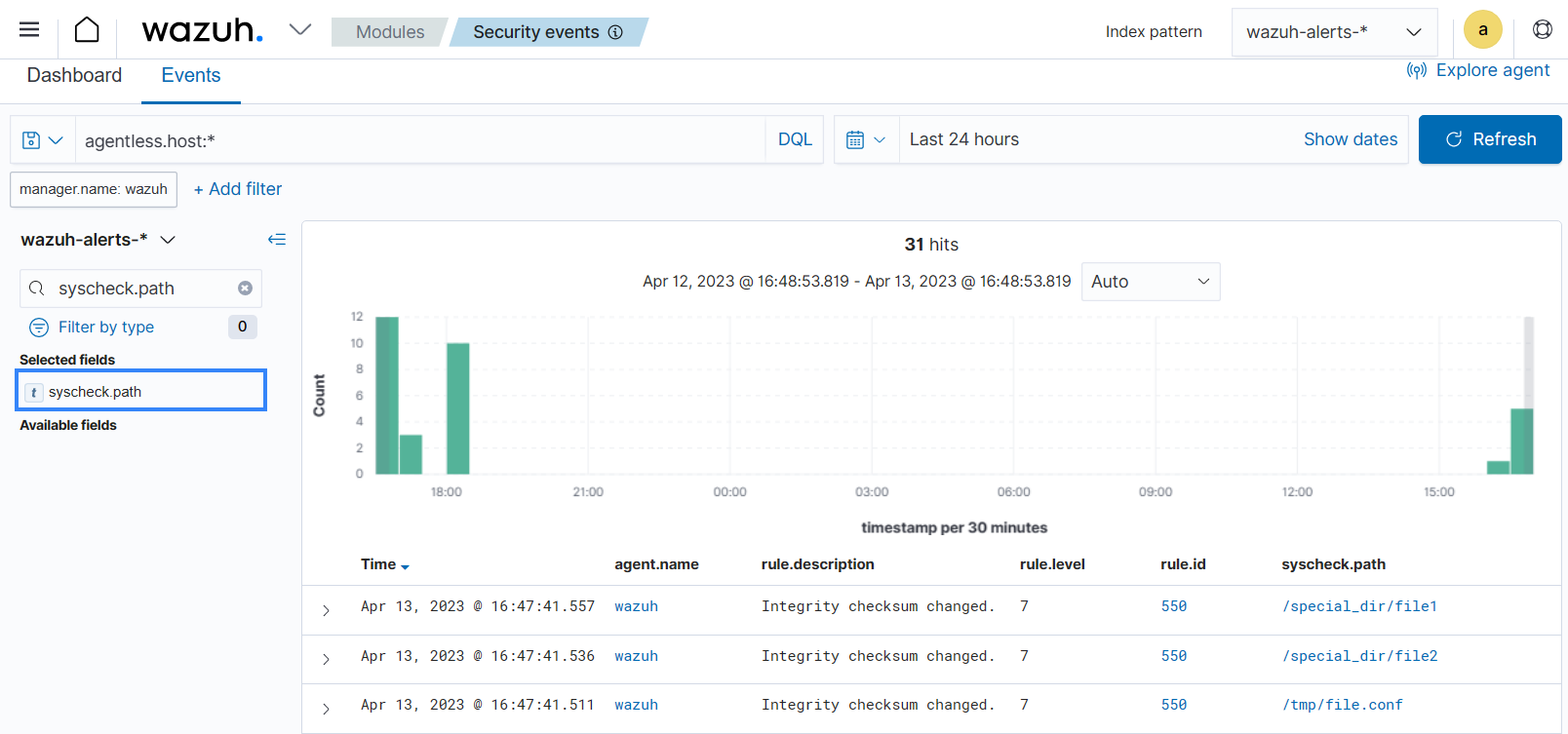This screenshot has height=734, width=1568.
Task: Collapse the fields sidebar
Action: click(277, 240)
